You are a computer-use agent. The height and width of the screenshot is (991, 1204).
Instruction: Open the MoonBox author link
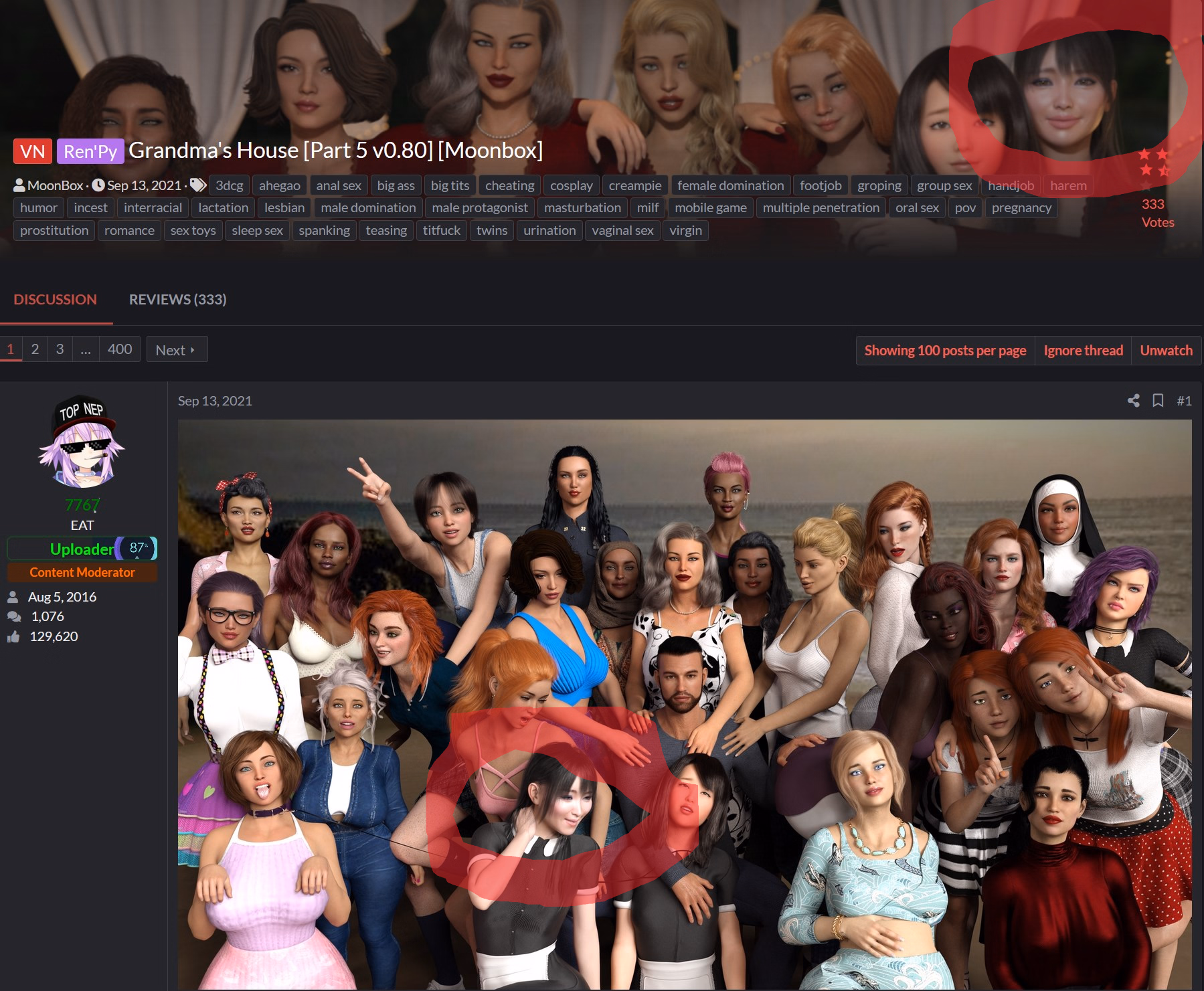pos(55,185)
